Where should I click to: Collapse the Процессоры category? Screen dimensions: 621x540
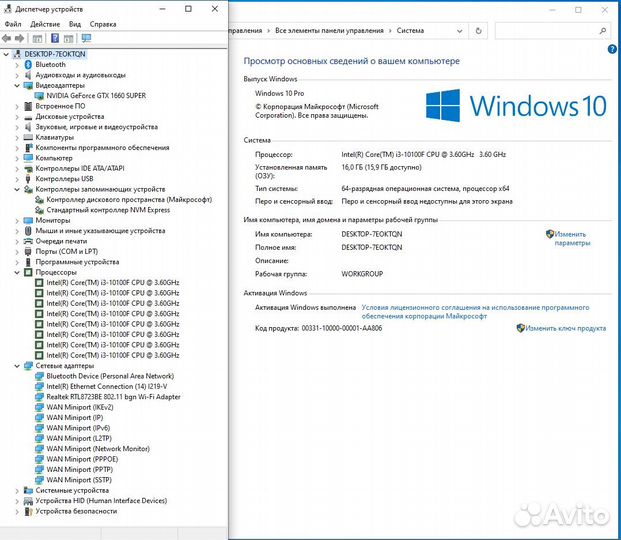[x=17, y=273]
